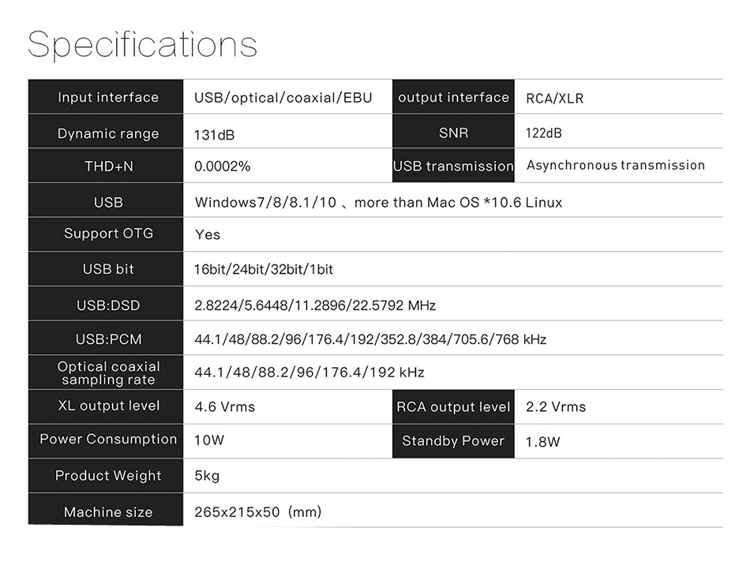Click the SNR label cell
The image size is (750, 566).
(x=453, y=133)
